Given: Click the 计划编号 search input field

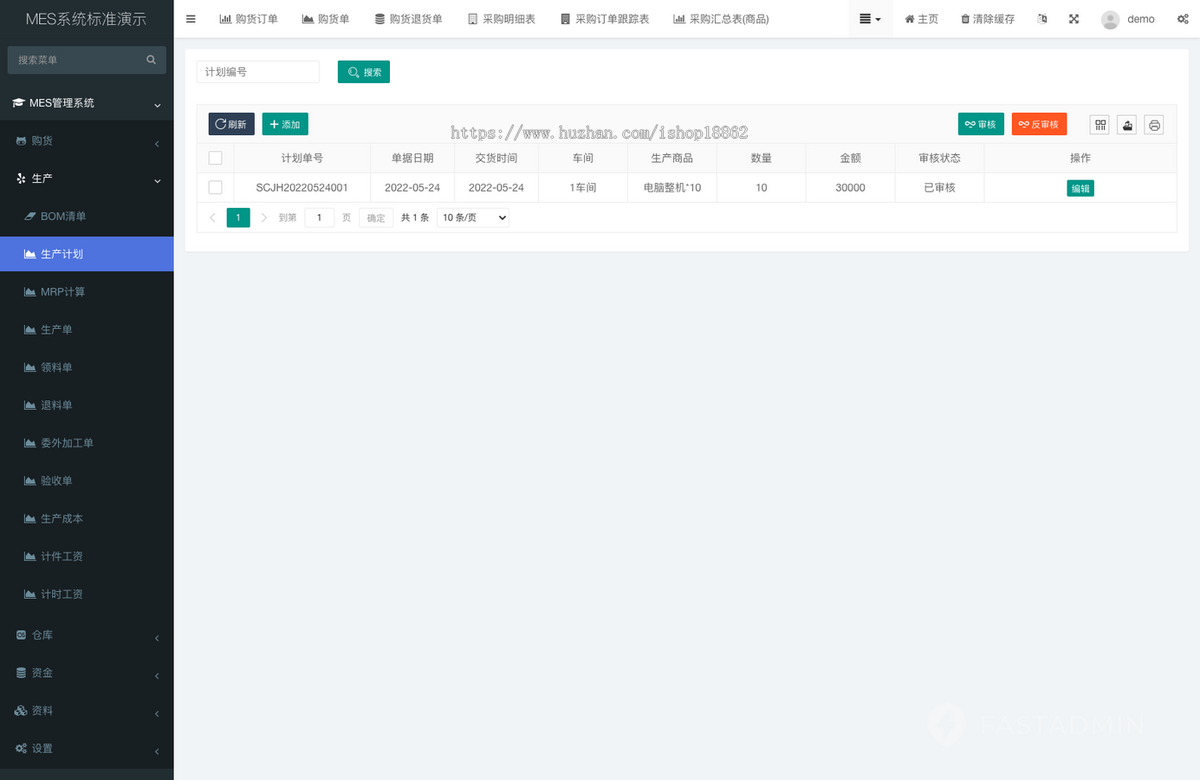Looking at the screenshot, I should pyautogui.click(x=258, y=72).
